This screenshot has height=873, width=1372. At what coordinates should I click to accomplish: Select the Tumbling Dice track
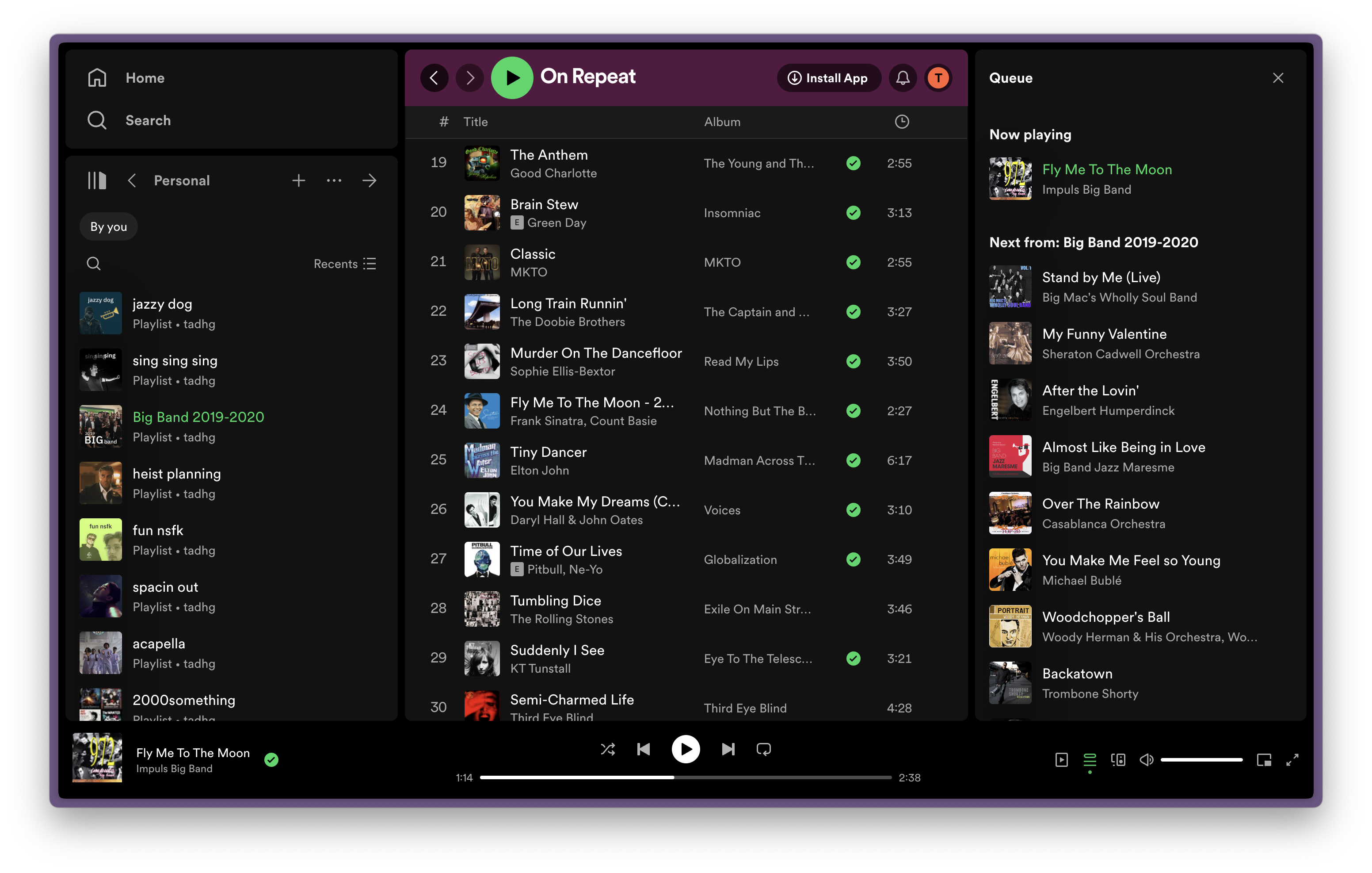pos(686,609)
